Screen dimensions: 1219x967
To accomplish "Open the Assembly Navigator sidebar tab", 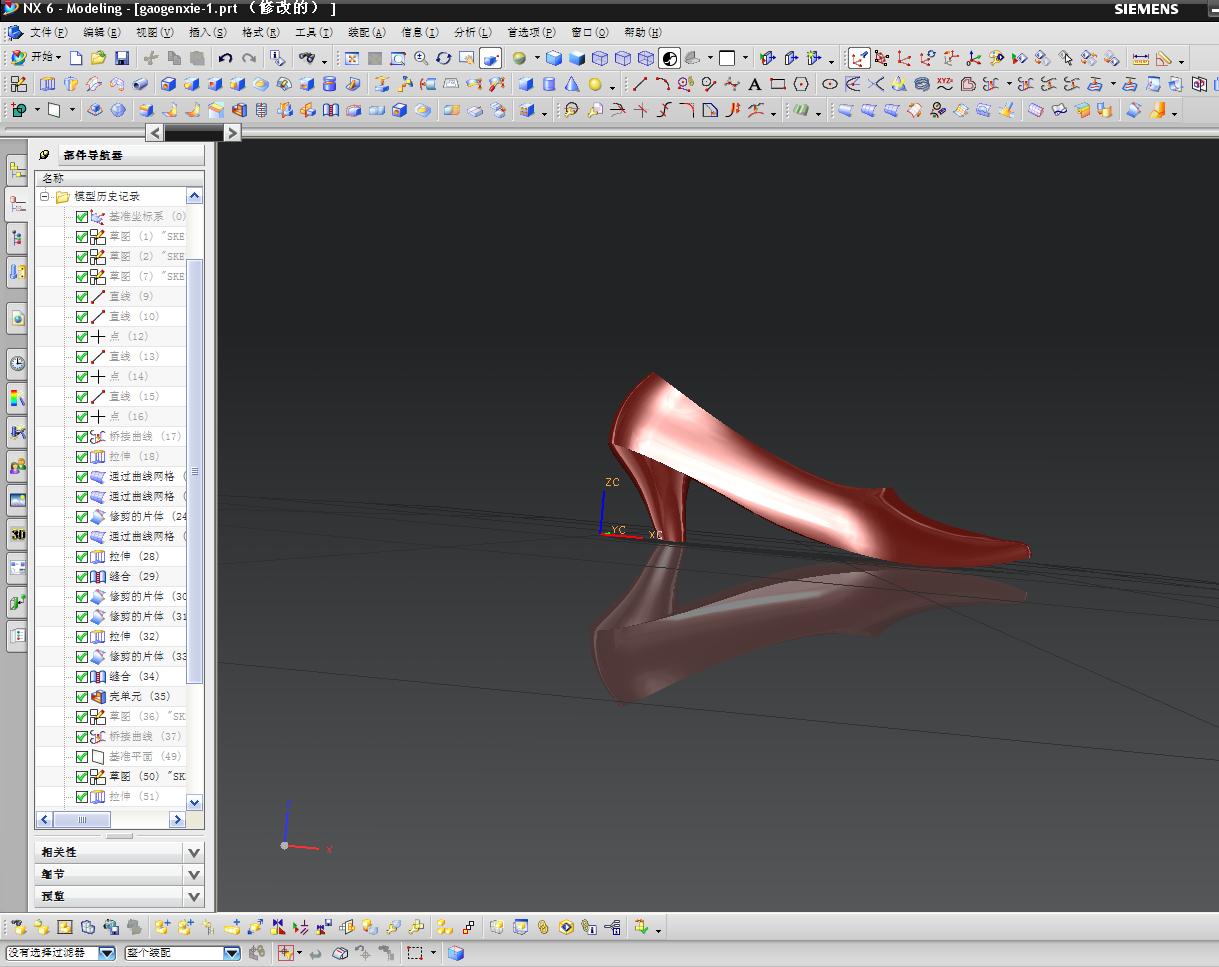I will (17, 171).
